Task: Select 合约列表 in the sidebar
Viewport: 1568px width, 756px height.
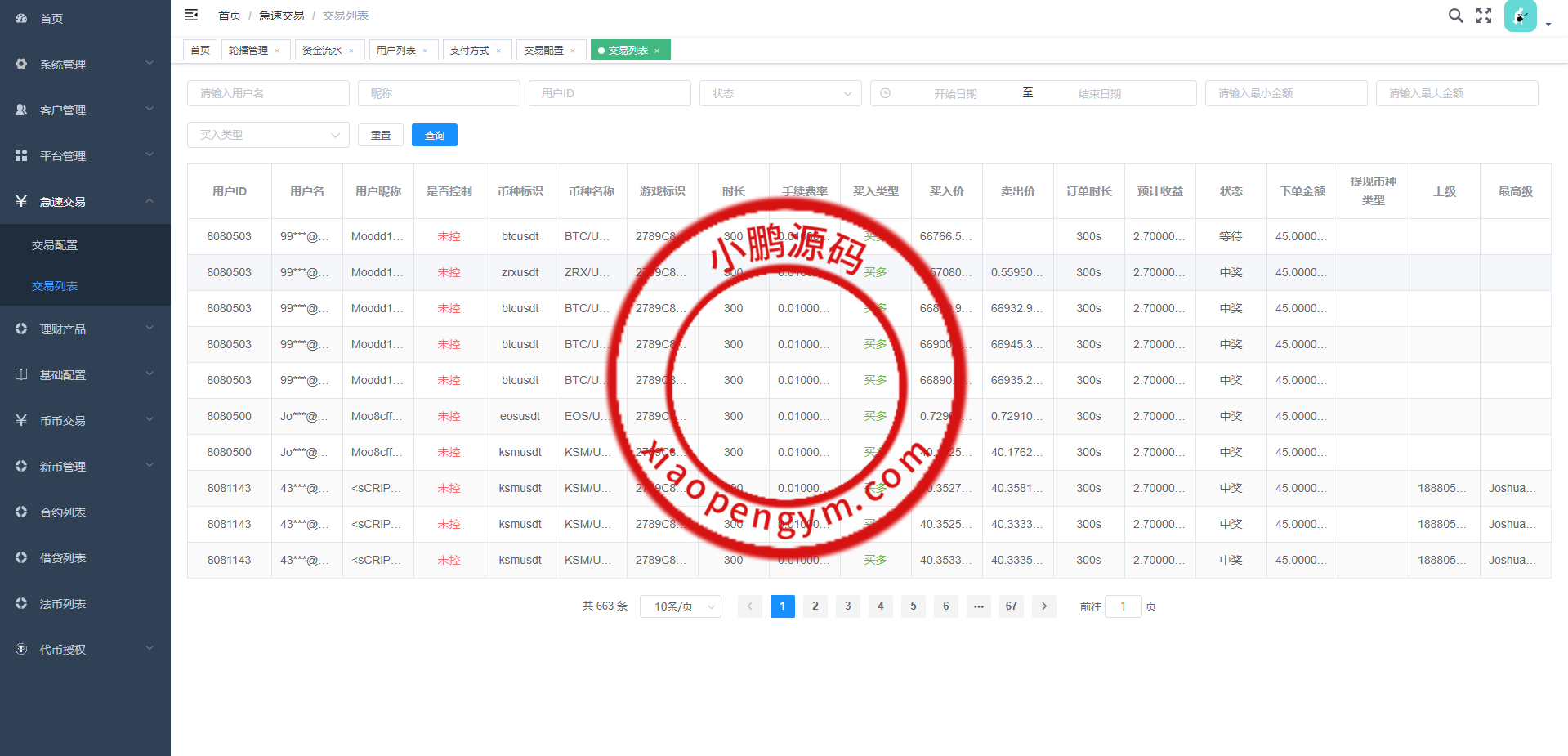Action: (62, 512)
